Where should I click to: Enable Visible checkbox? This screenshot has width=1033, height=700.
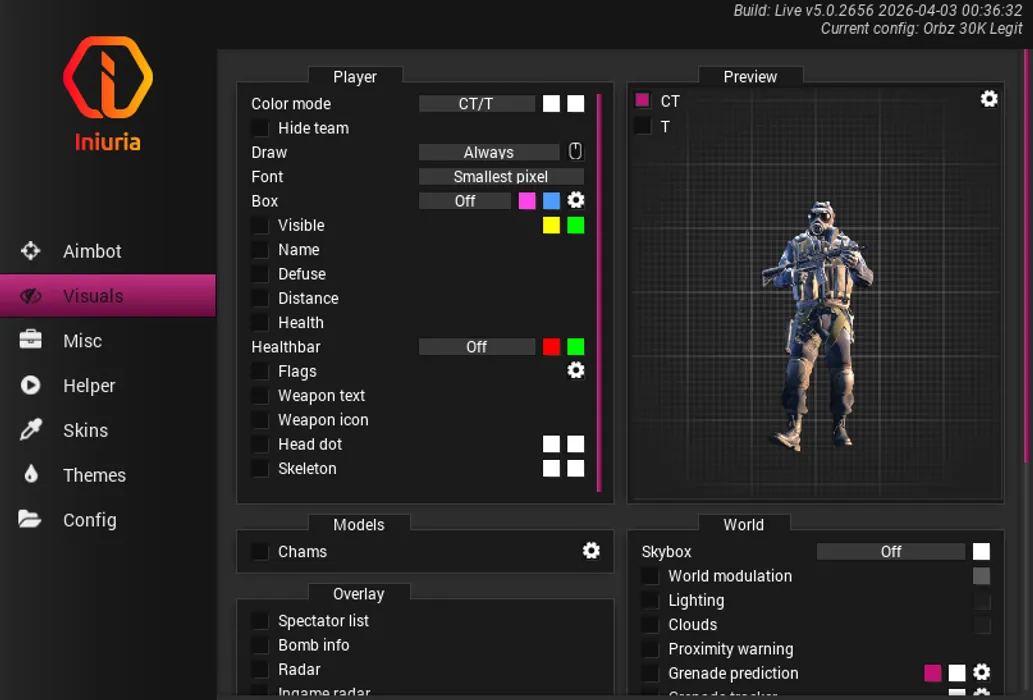pos(260,225)
